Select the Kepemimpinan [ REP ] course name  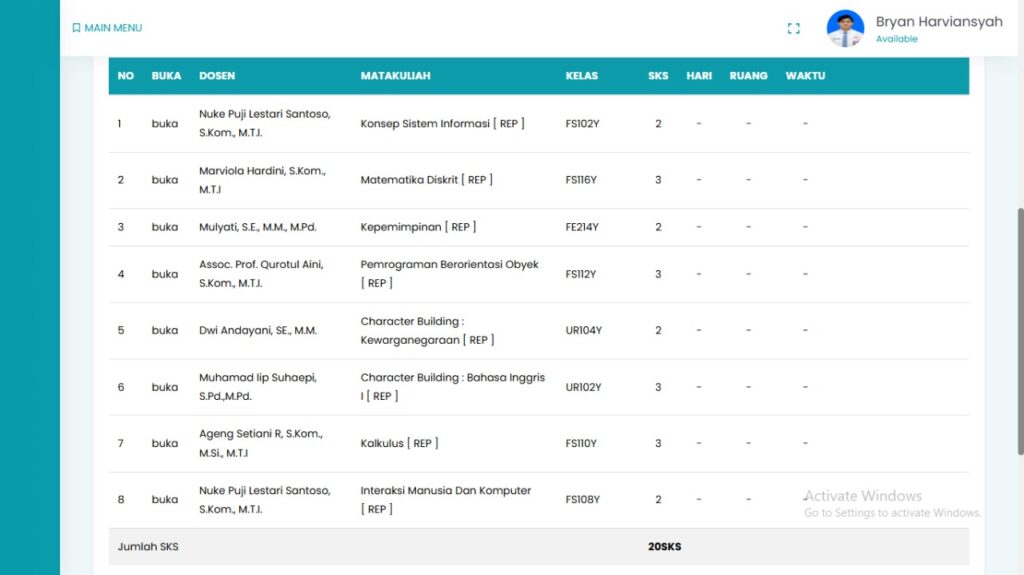point(418,227)
